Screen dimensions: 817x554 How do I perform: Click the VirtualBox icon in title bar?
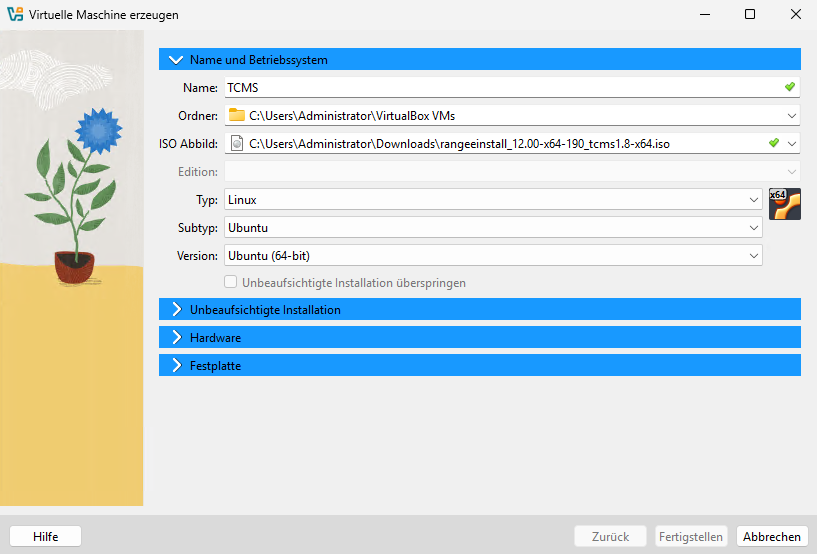pos(15,15)
